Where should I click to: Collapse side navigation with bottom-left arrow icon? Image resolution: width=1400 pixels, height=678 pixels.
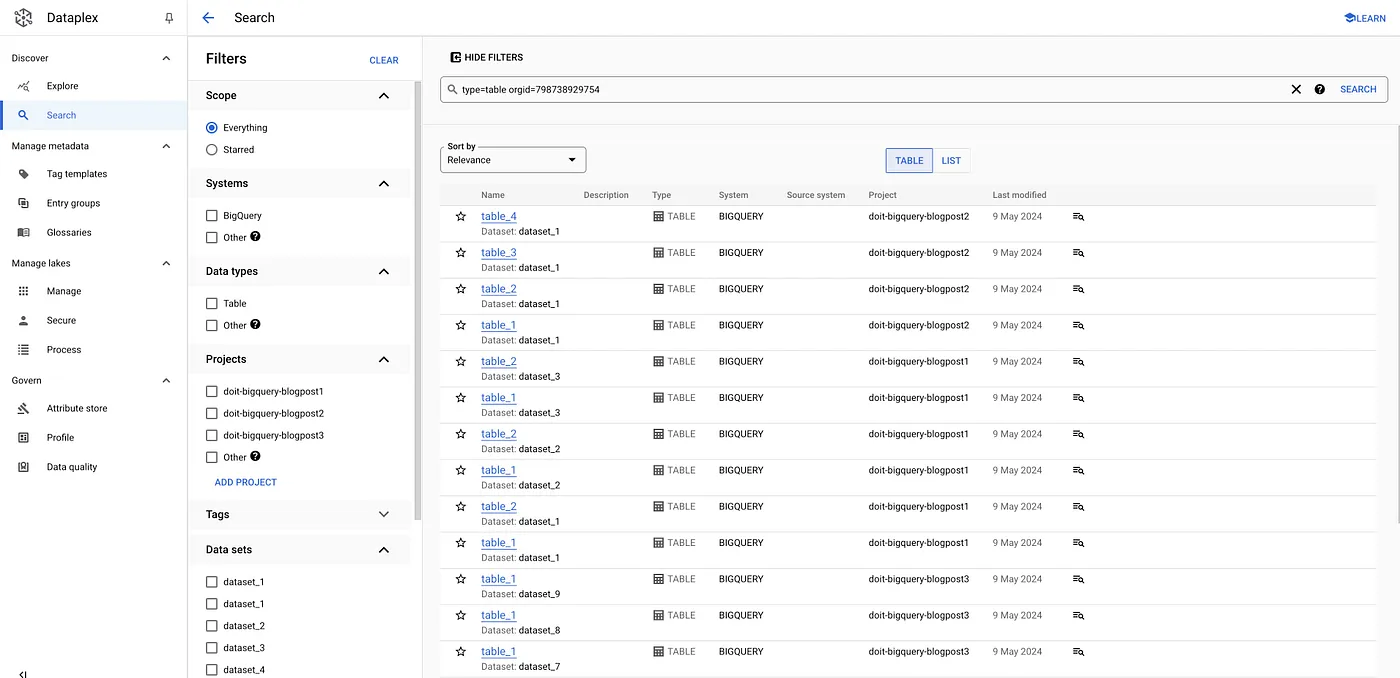pos(23,674)
